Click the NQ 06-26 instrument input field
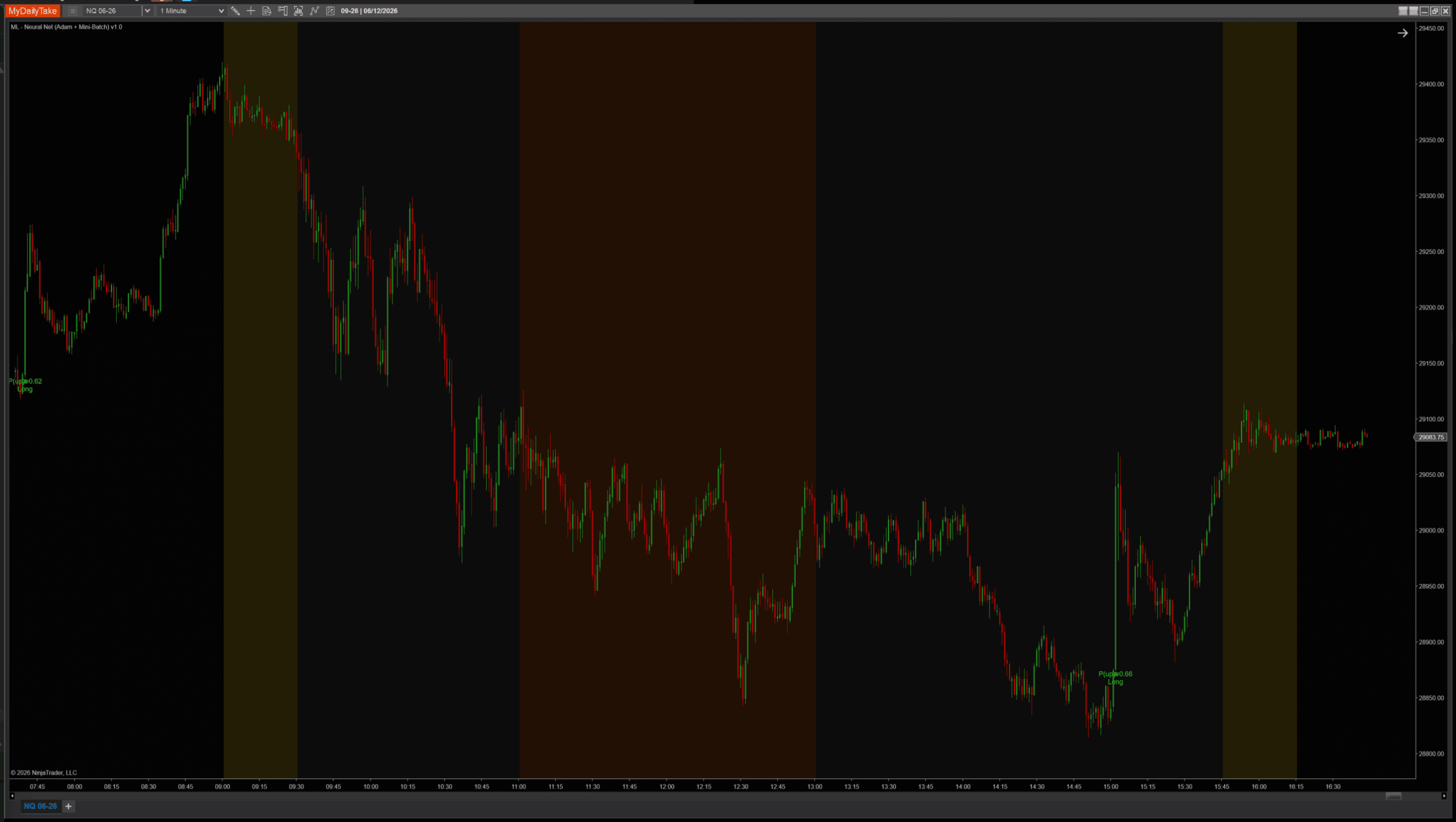1456x822 pixels. (x=113, y=11)
